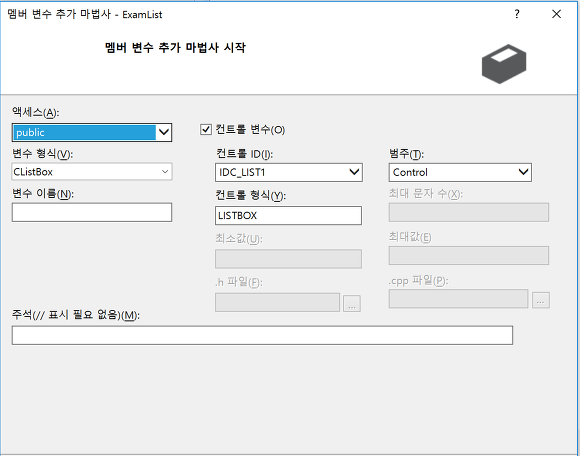Click the 최소값 field
The width and height of the screenshot is (580, 456).
coord(288,259)
